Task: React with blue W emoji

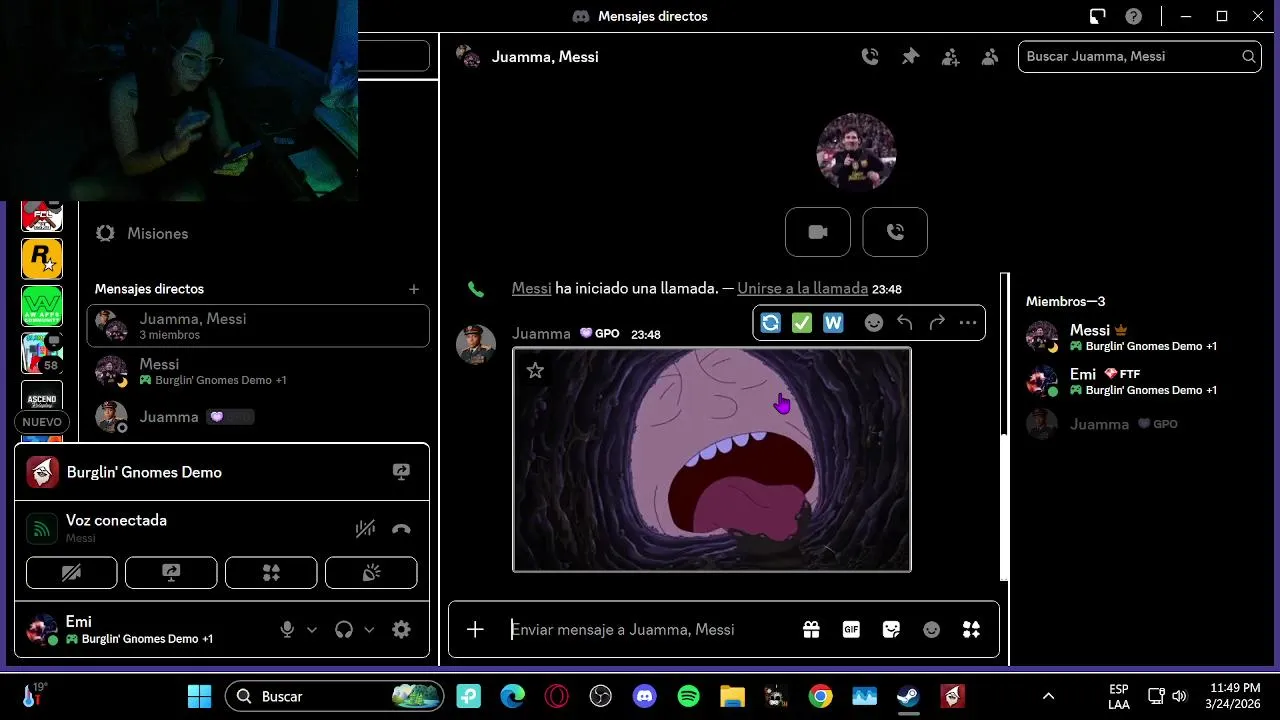Action: click(x=833, y=322)
